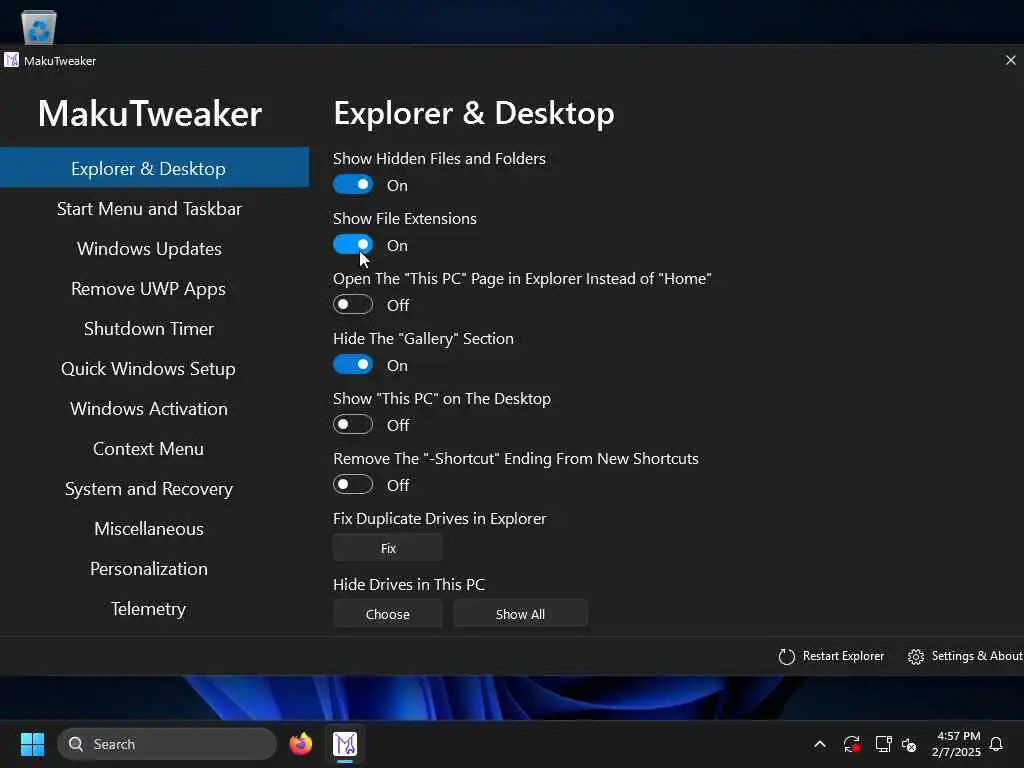The height and width of the screenshot is (768, 1024).
Task: Close the MakuTweaker window
Action: 1010,60
